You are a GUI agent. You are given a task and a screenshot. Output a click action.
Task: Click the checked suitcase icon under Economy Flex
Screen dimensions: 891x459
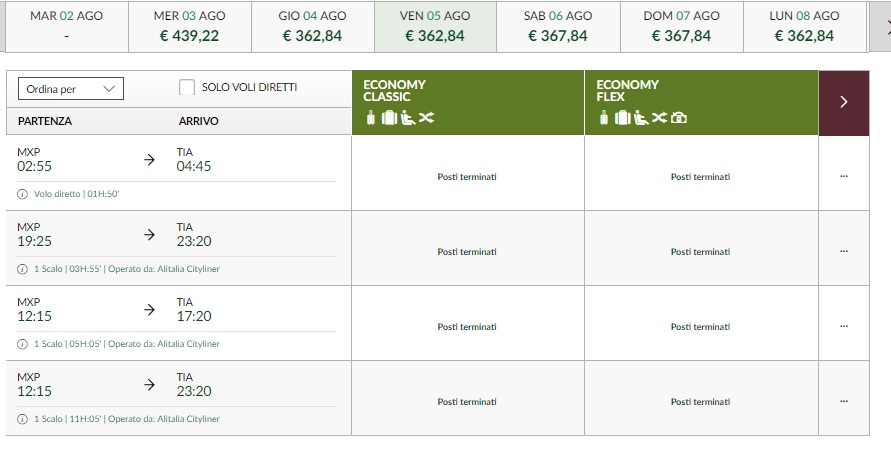[x=622, y=119]
